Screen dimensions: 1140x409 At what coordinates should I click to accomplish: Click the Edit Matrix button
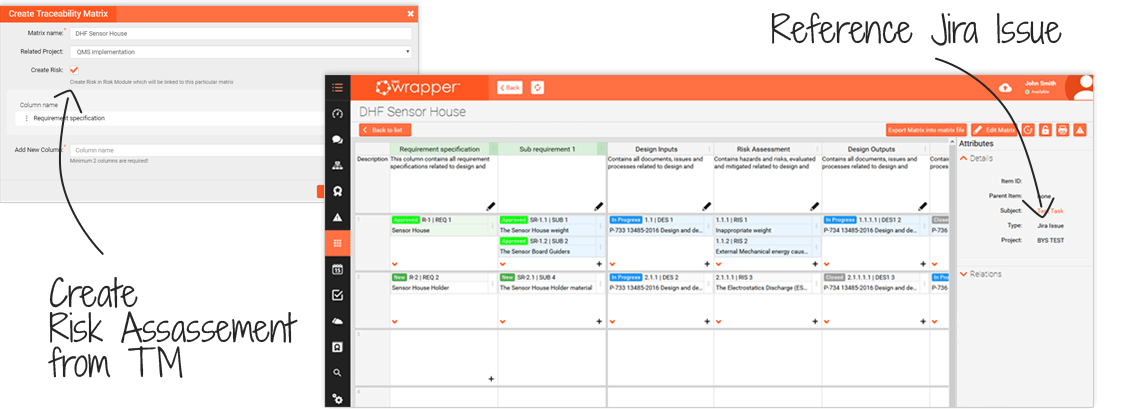point(994,130)
